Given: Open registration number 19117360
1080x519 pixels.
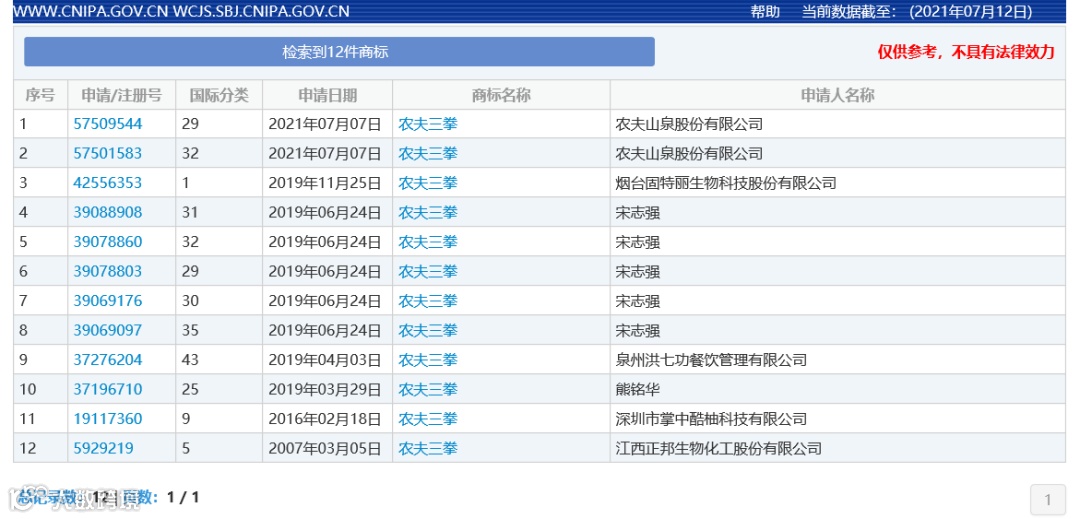Looking at the screenshot, I should (x=107, y=419).
